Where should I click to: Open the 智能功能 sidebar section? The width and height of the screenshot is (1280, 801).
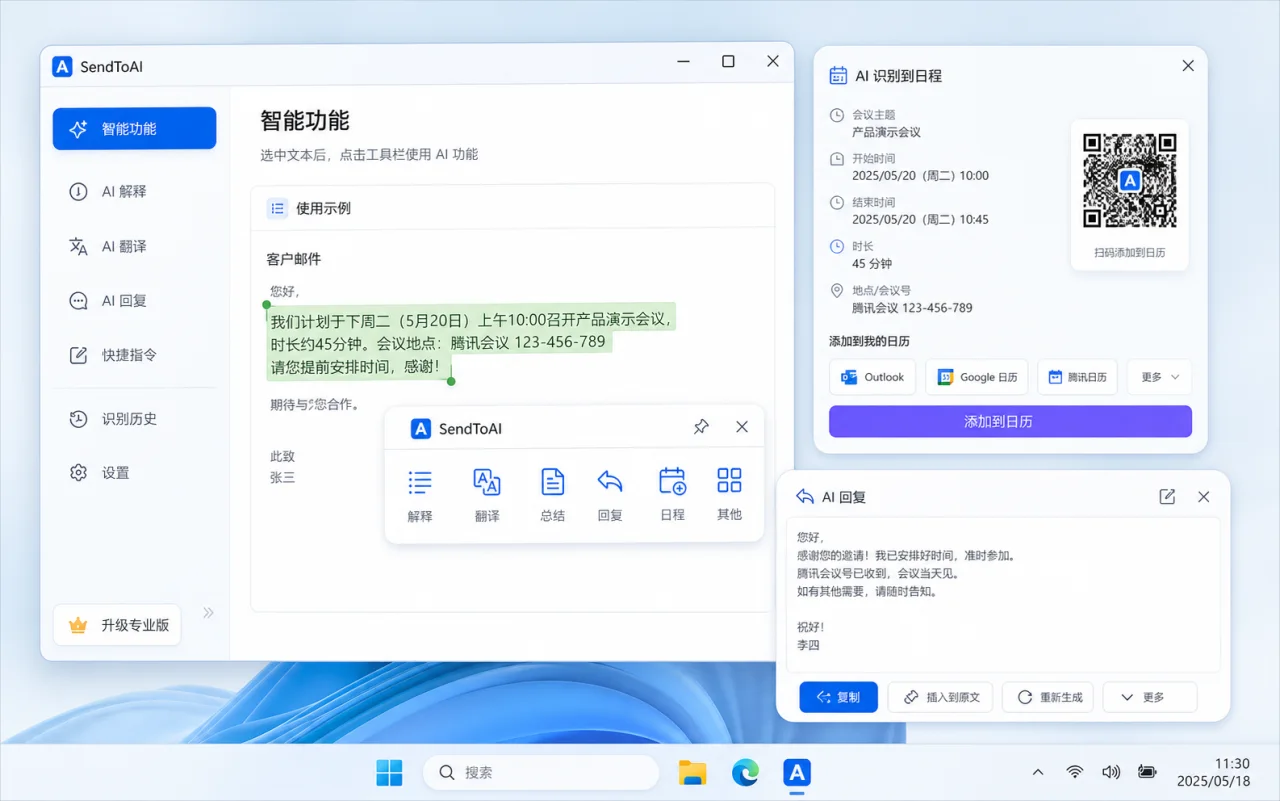(x=134, y=128)
